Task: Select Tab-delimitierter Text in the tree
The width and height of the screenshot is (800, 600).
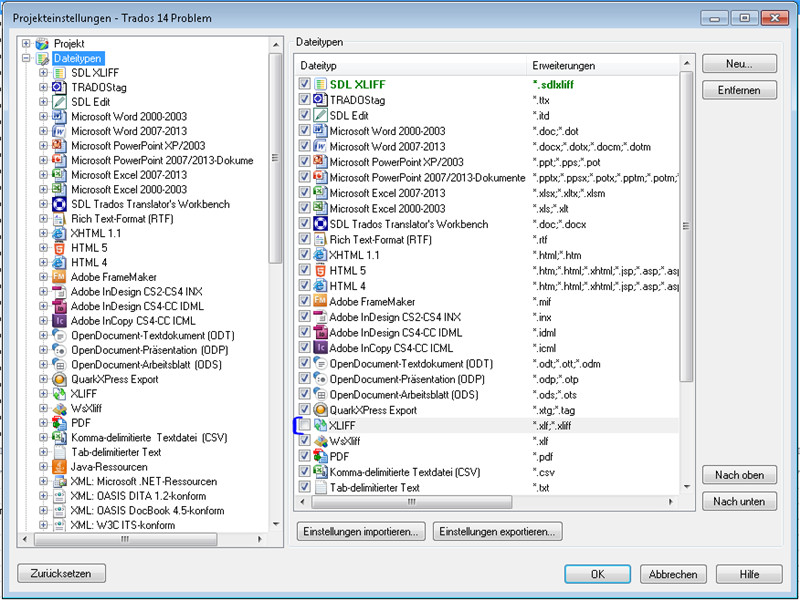Action: pos(116,452)
